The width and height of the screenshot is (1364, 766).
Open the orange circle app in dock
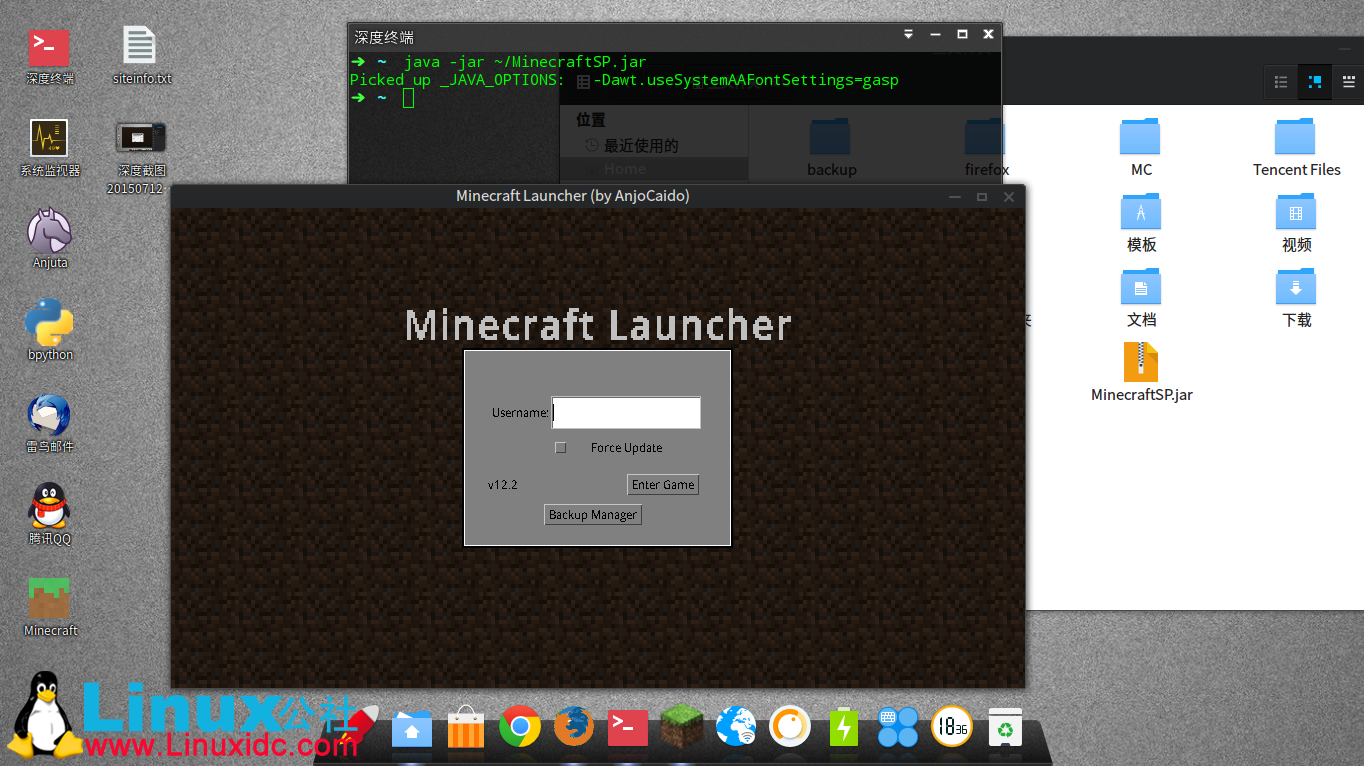790,727
